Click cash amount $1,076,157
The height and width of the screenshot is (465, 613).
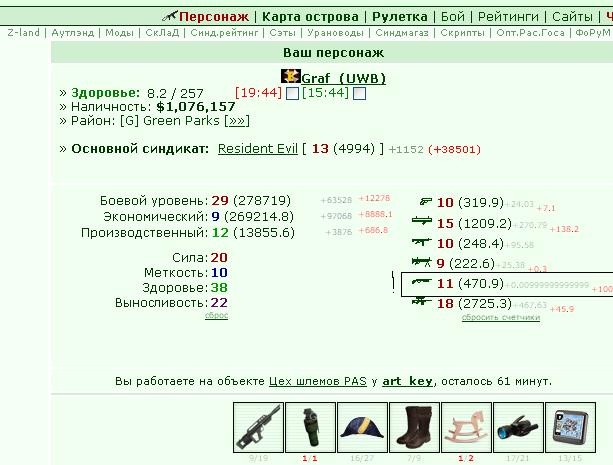(x=196, y=106)
